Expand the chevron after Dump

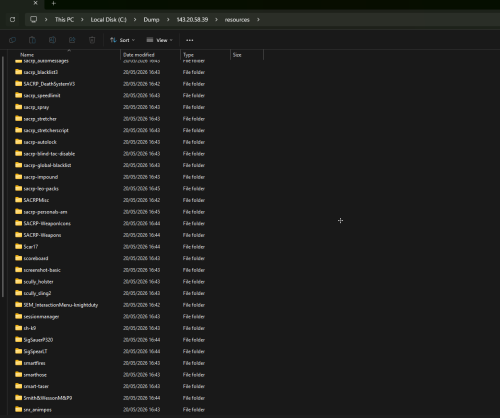coord(168,20)
